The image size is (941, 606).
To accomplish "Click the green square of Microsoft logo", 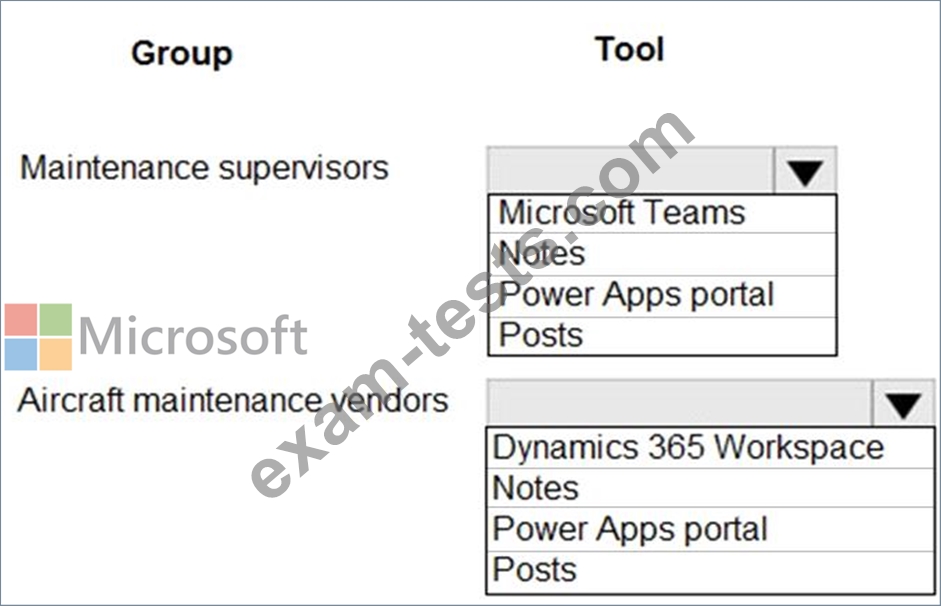I will [56, 320].
